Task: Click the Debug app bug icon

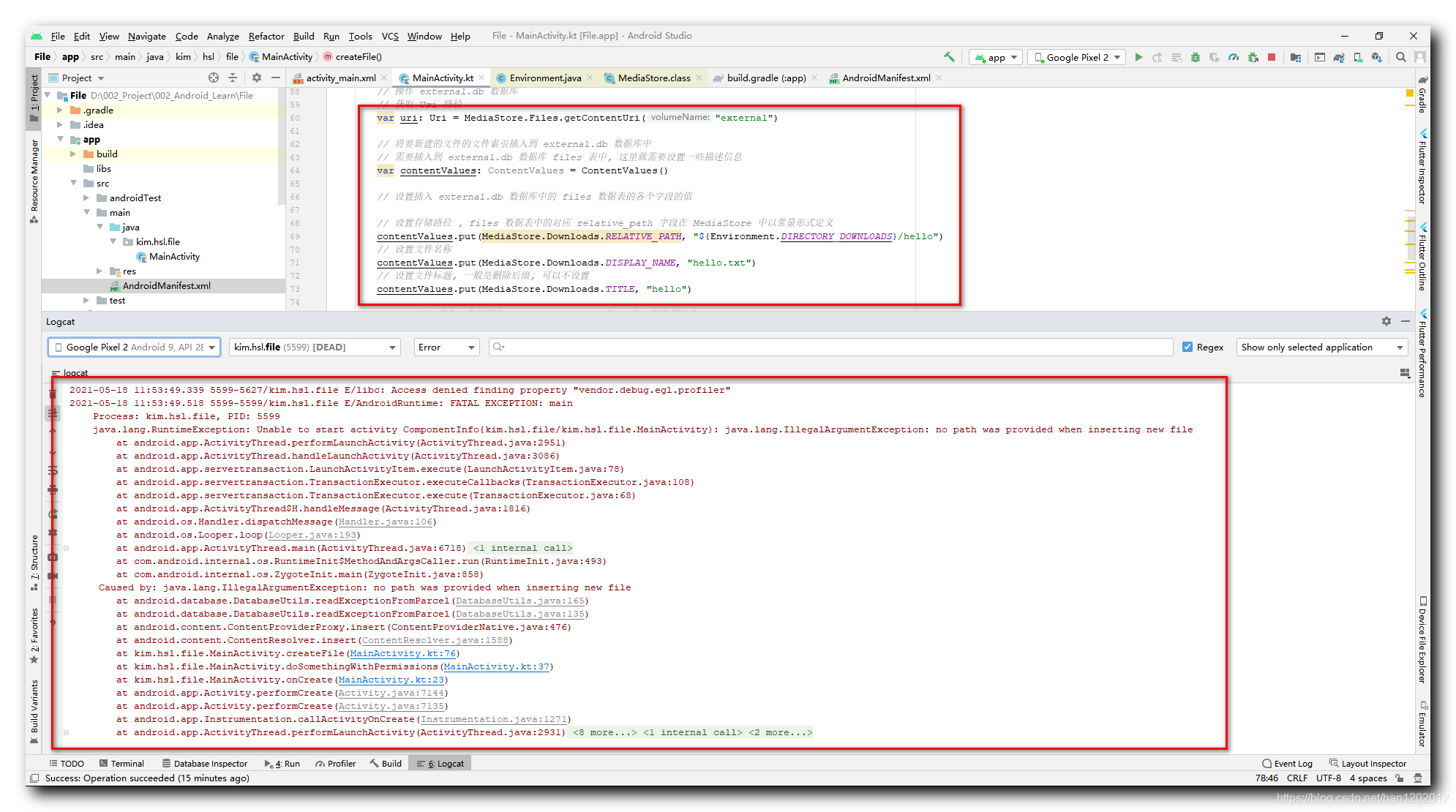Action: point(1196,57)
